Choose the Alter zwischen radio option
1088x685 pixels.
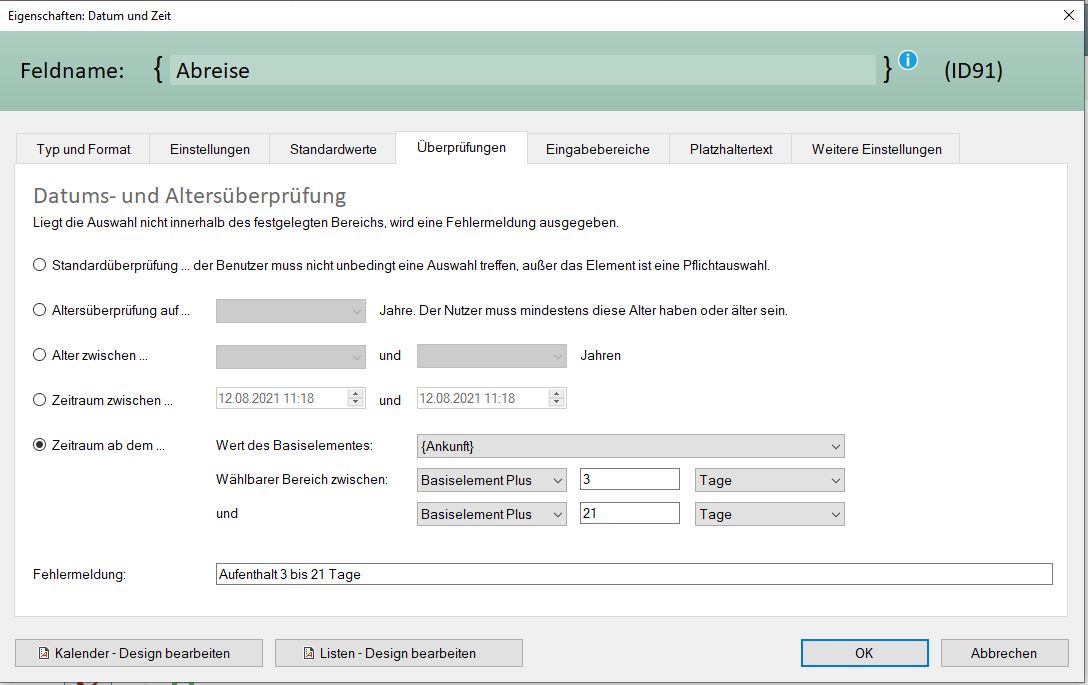pyautogui.click(x=40, y=355)
